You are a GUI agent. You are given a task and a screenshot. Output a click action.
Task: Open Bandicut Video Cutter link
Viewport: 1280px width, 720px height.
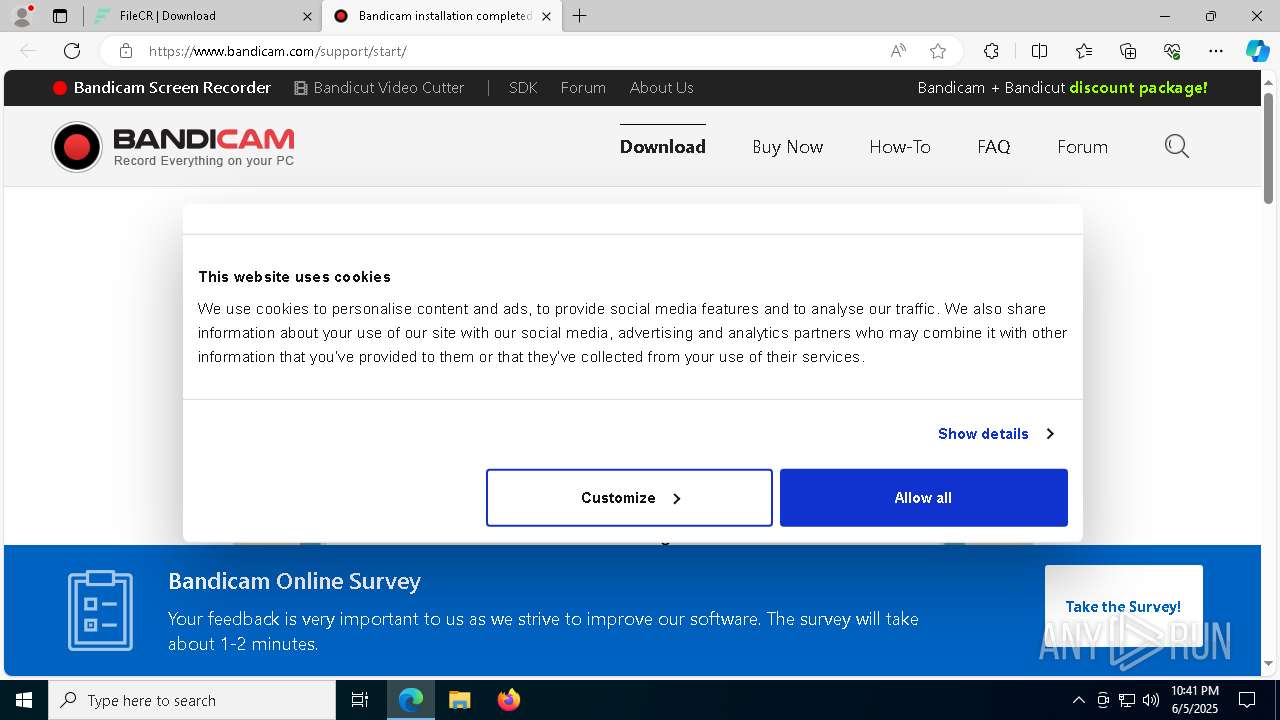click(x=379, y=88)
